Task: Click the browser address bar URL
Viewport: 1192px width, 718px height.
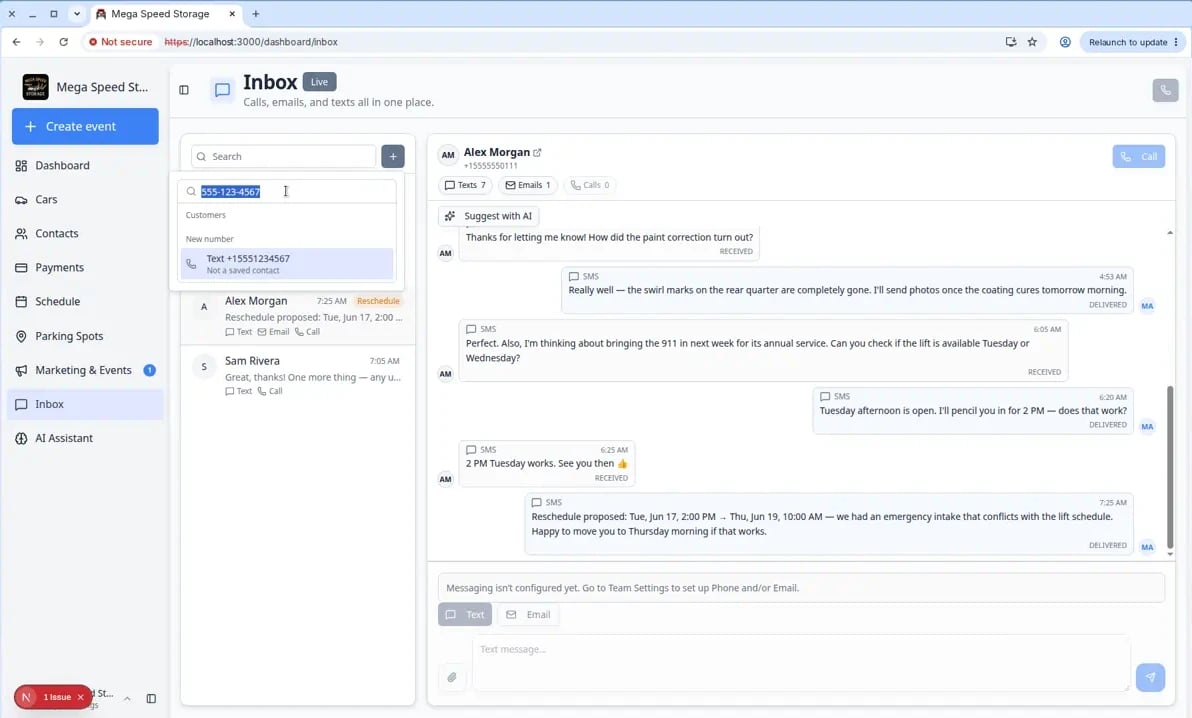Action: 251,42
